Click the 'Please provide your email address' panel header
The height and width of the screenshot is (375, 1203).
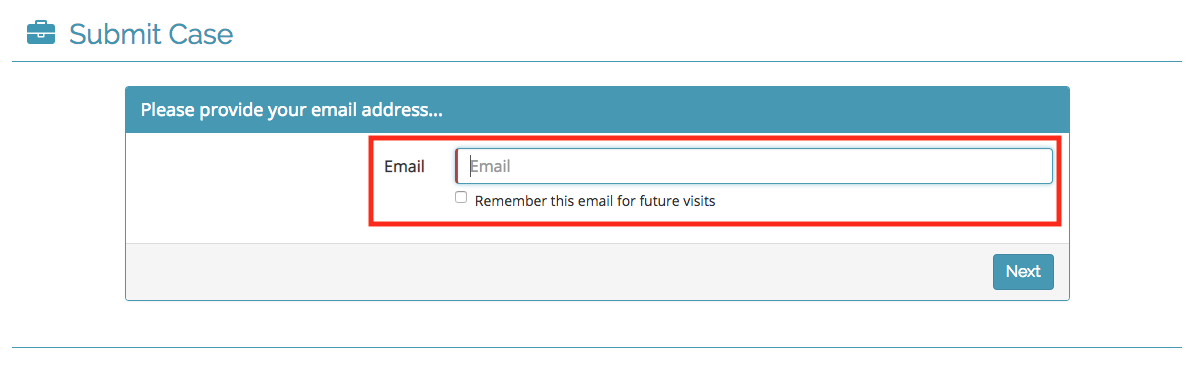(597, 109)
